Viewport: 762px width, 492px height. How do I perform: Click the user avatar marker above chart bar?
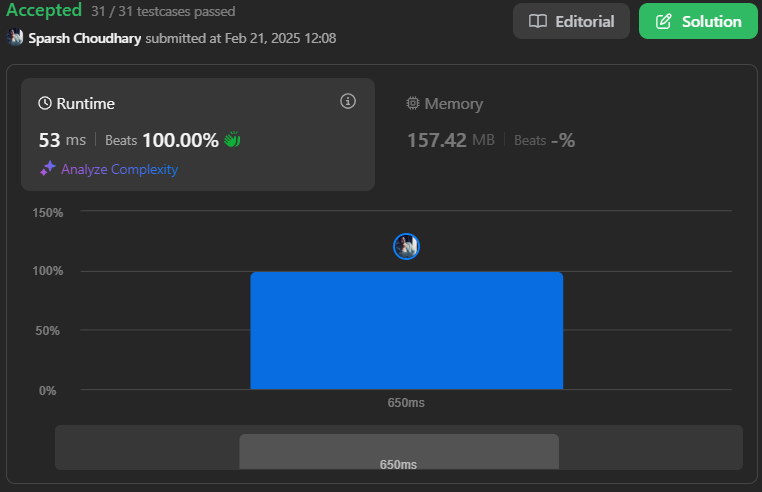[x=406, y=246]
